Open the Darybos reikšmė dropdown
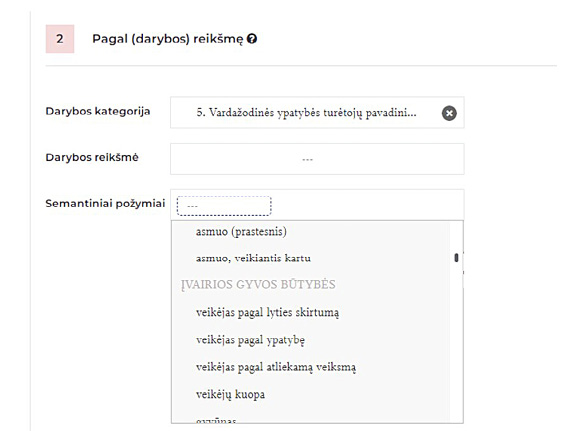 [x=317, y=159]
